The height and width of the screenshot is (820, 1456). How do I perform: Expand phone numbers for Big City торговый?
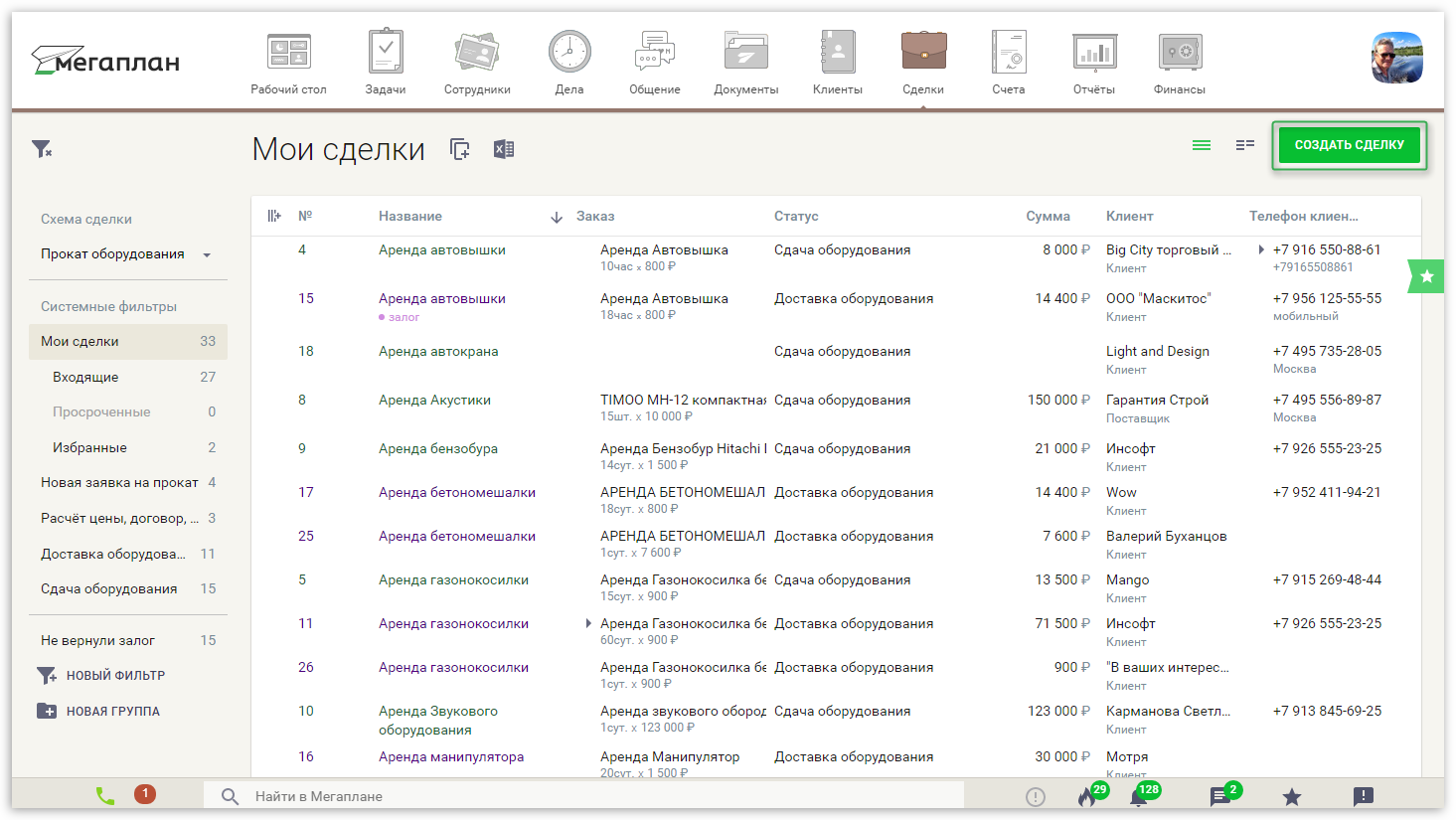click(x=1260, y=250)
